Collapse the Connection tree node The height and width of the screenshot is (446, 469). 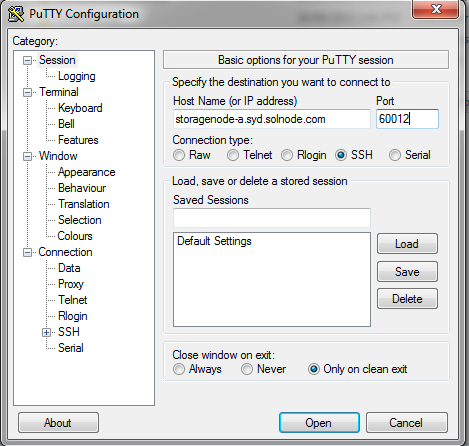pos(27,252)
